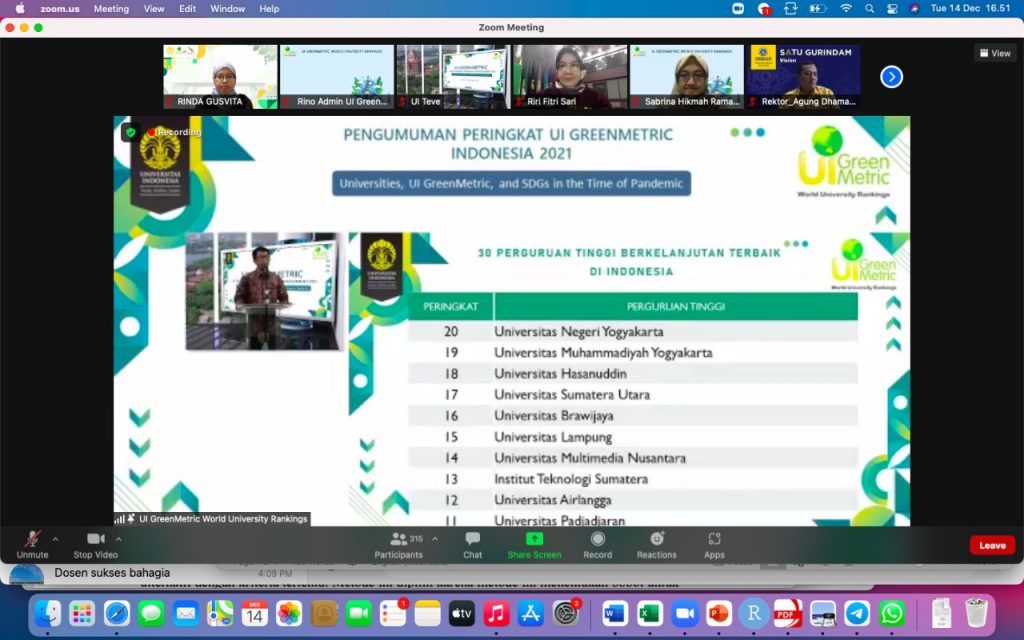This screenshot has width=1024, height=640.
Task: Open FaceTime from the Dock
Action: 358,614
